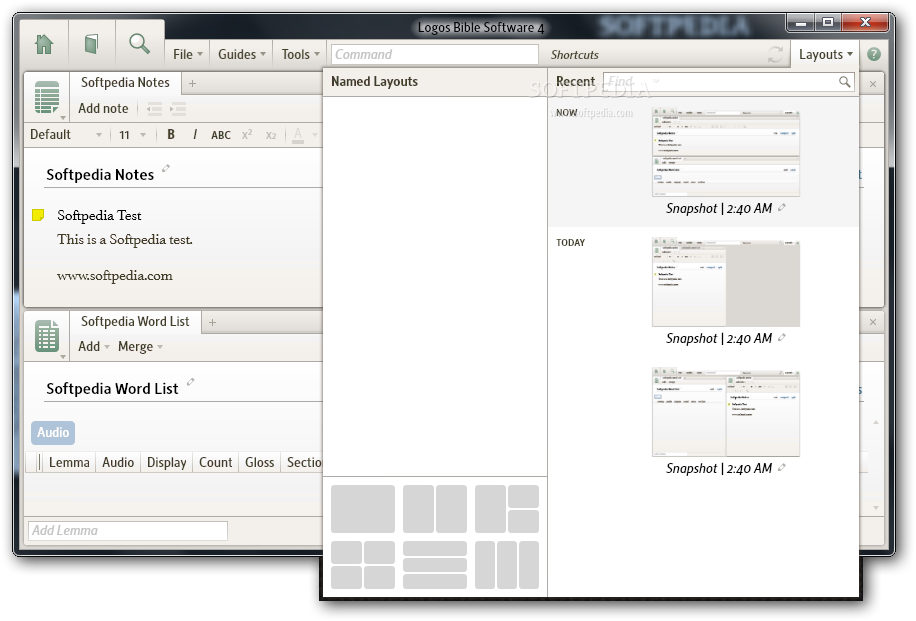This screenshot has height=621, width=916.
Task: Open the Default style dropdown
Action: (x=65, y=134)
